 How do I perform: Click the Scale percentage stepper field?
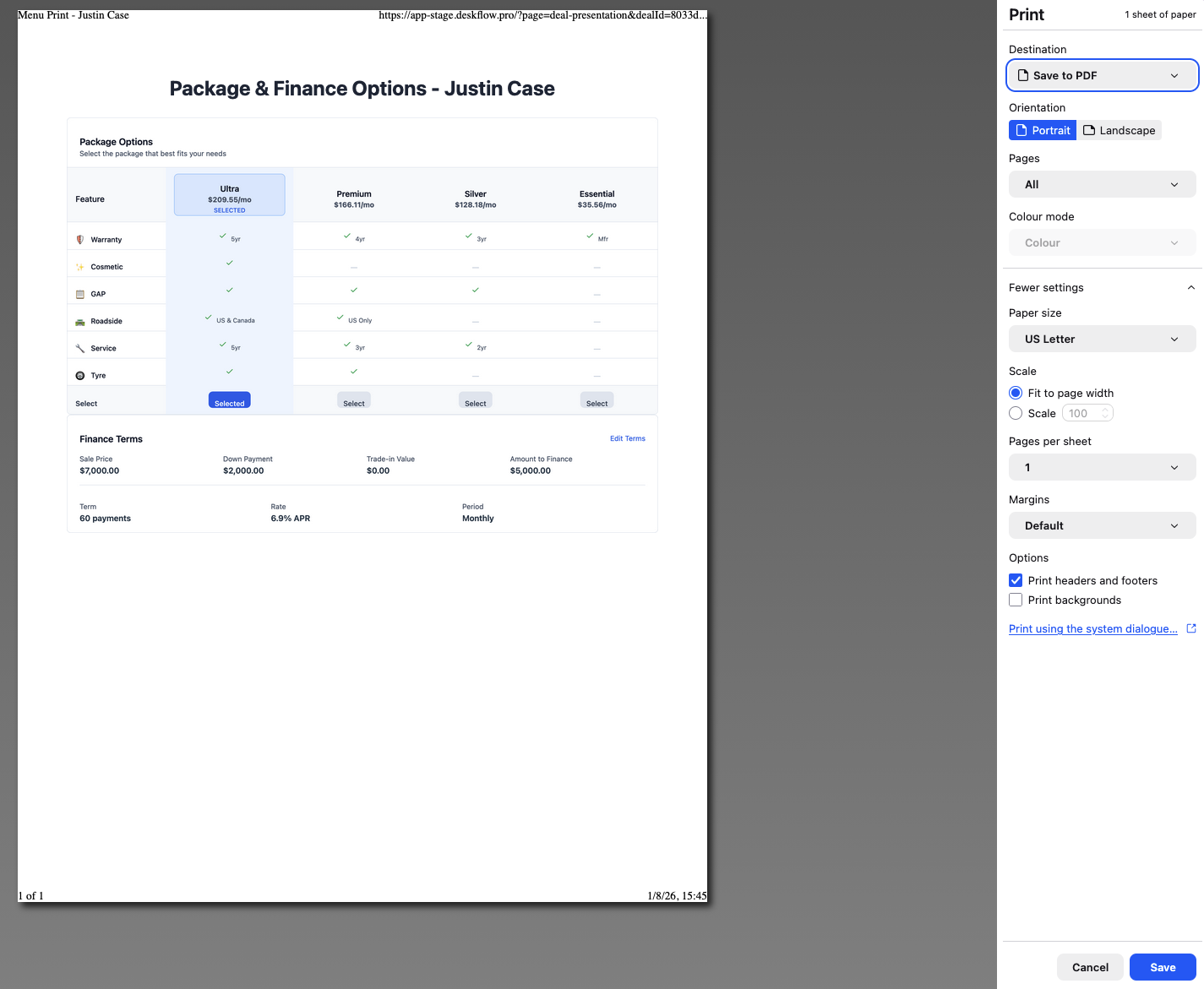(x=1087, y=413)
